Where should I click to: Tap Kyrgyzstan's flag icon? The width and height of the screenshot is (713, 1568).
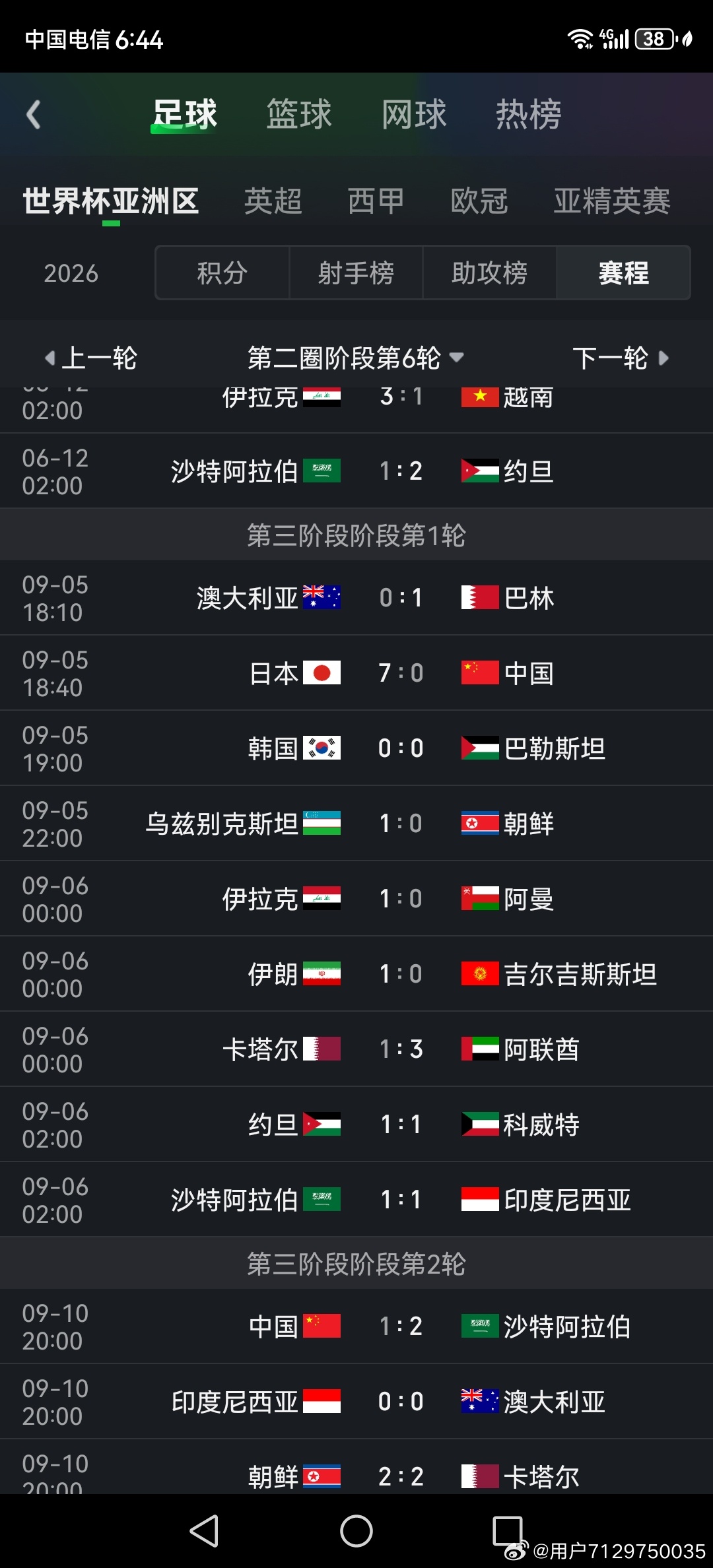480,973
